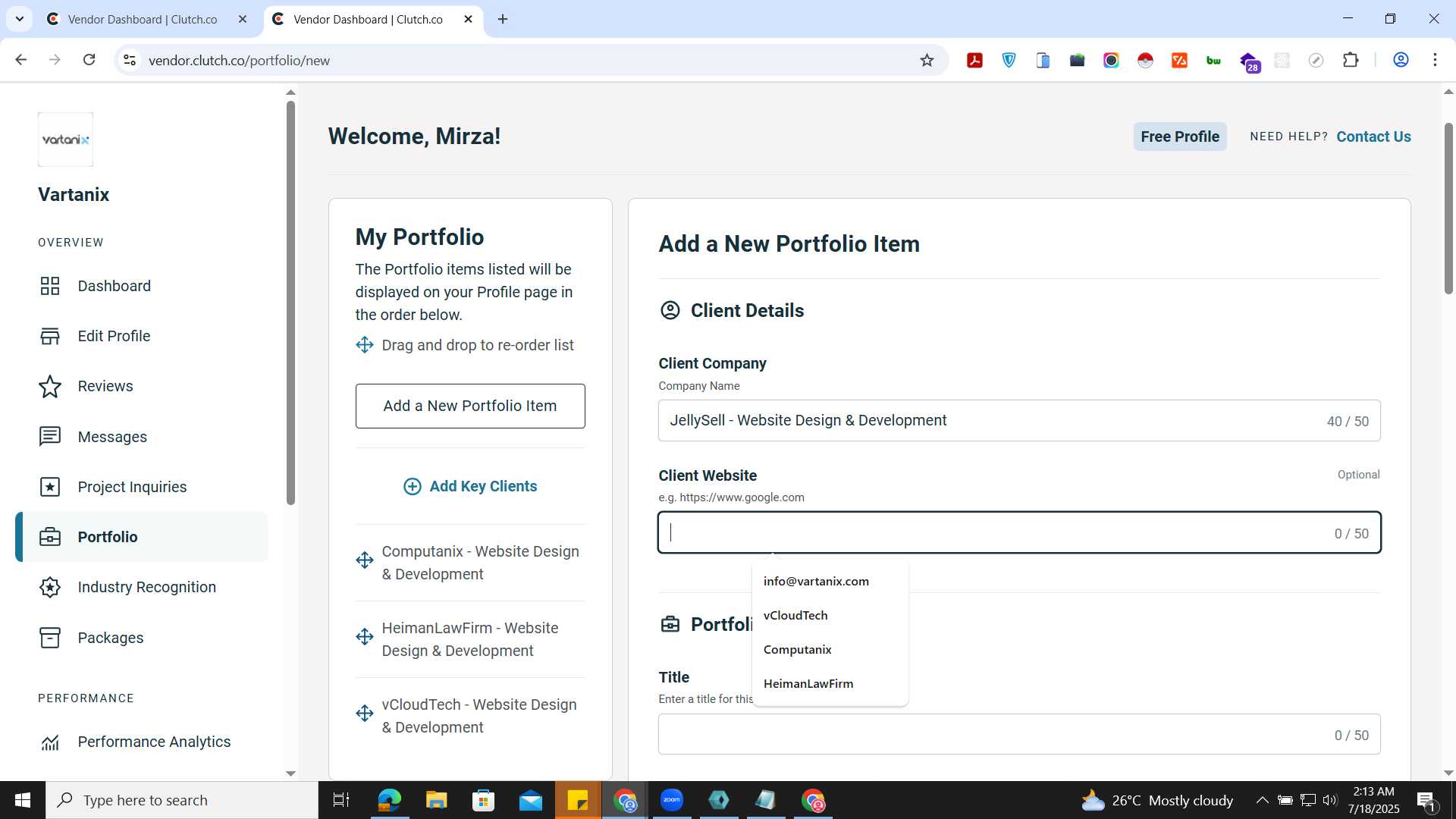Screen dimensions: 1456x819
Task: Click the Vartanix logo thumbnail
Action: pos(65,140)
